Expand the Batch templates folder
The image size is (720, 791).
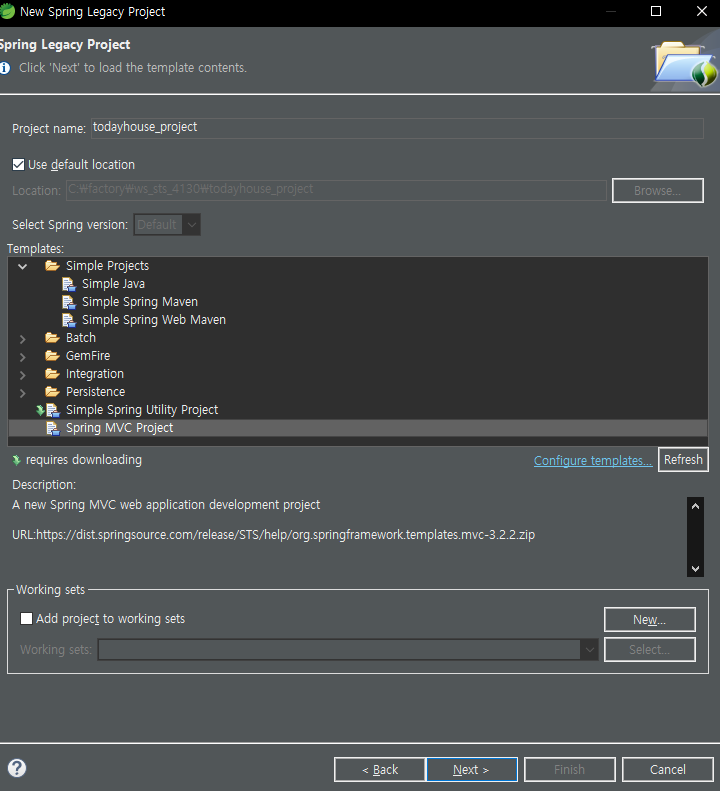tap(22, 338)
